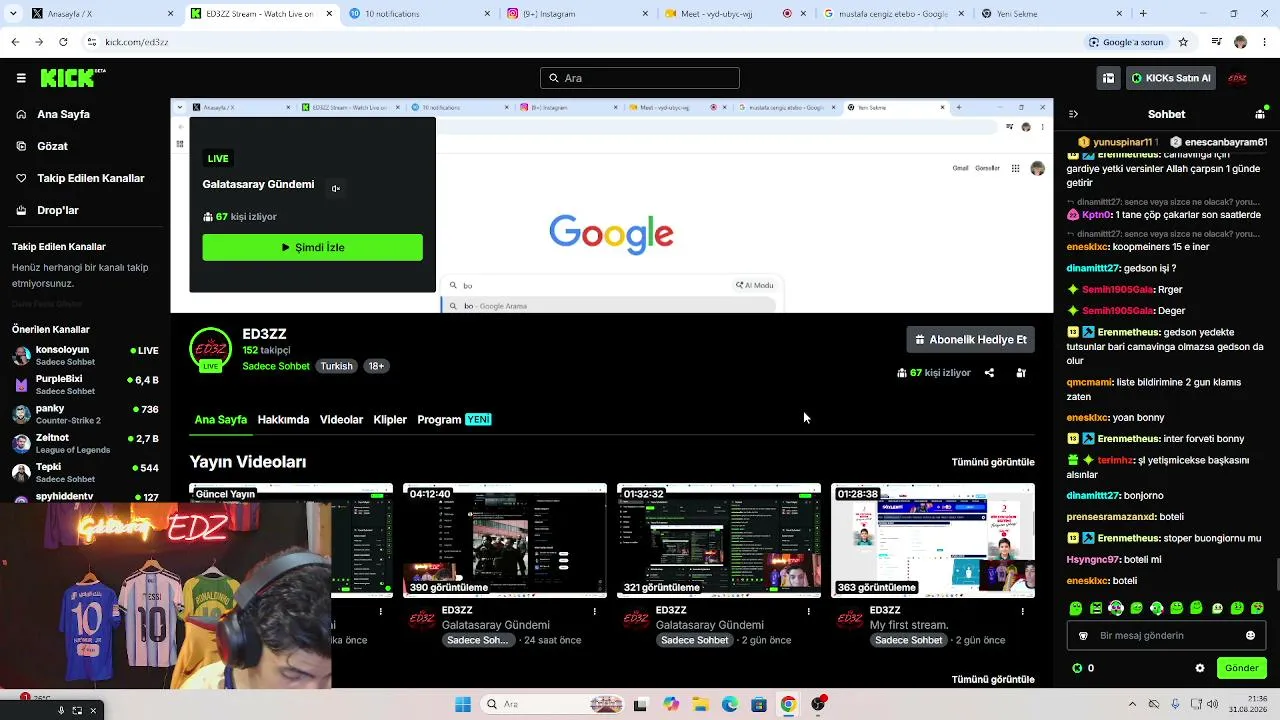
Task: Open the emoji picker in chat box
Action: [1250, 635]
